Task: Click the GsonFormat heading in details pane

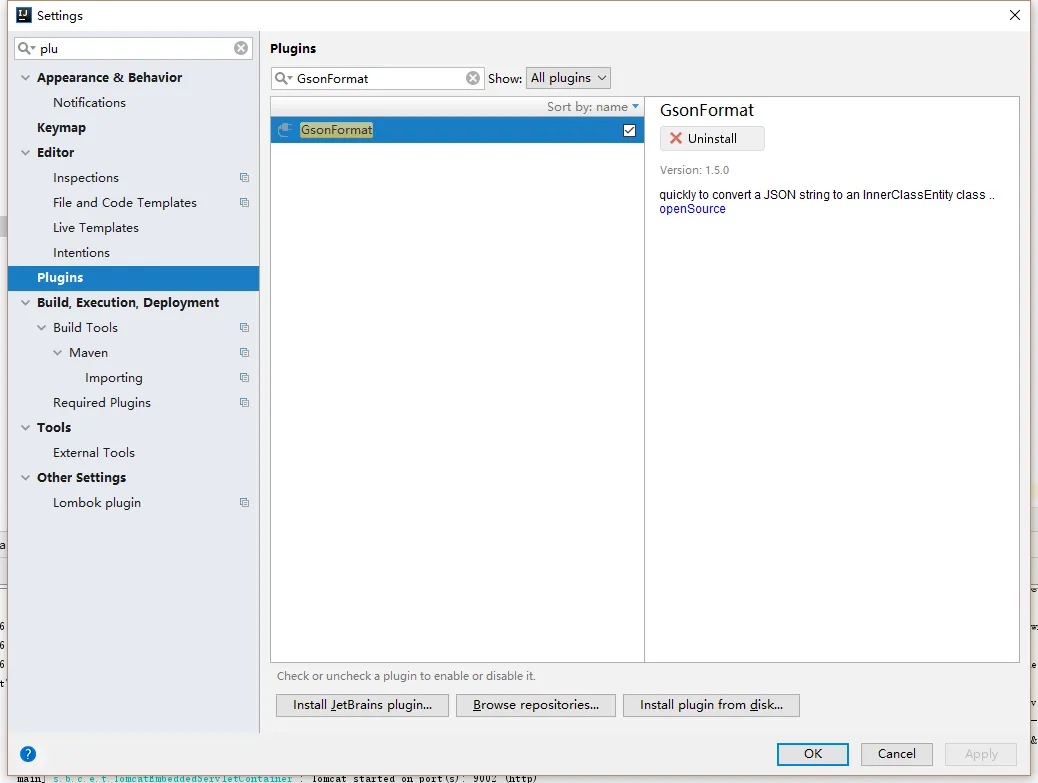Action: click(x=707, y=110)
